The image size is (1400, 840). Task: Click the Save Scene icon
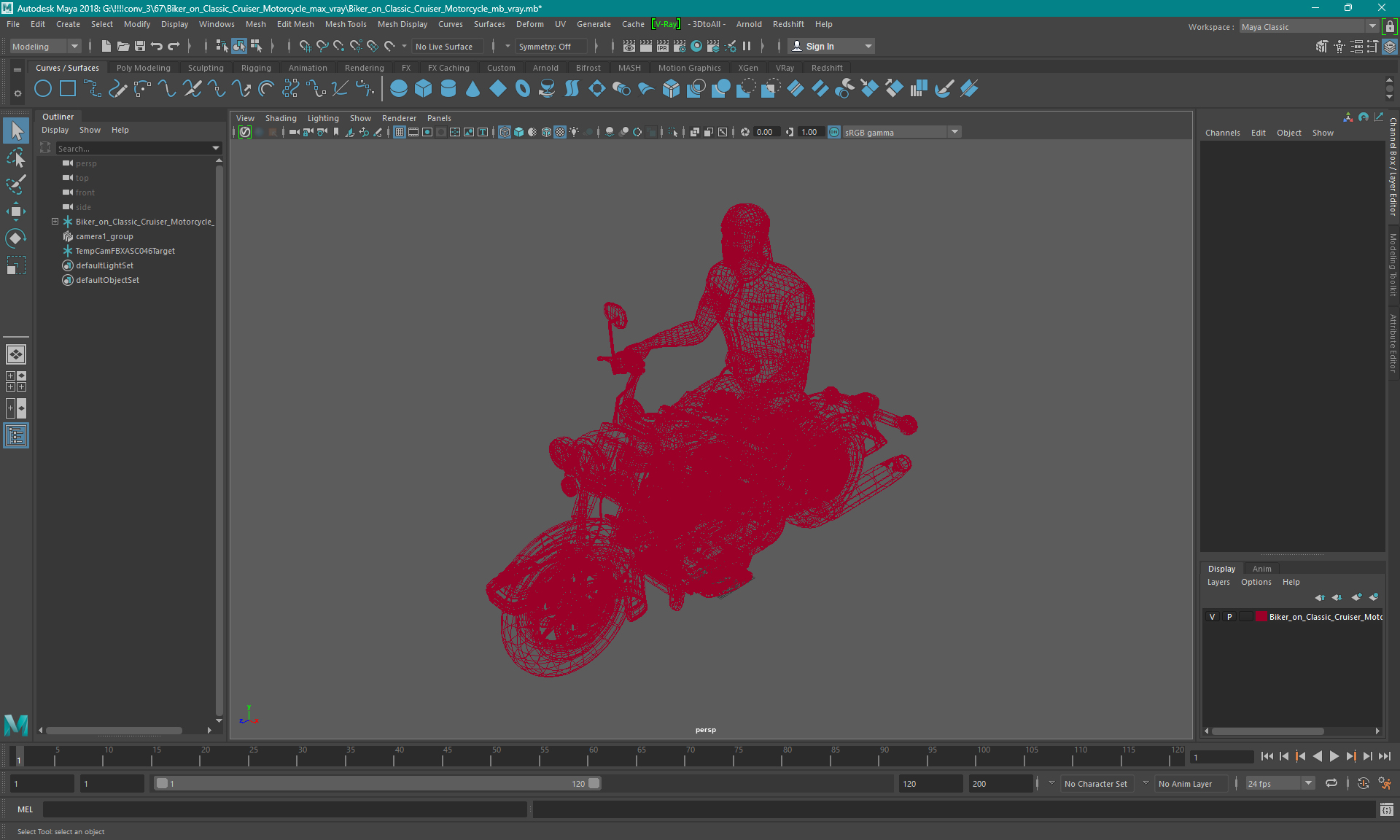pos(140,46)
